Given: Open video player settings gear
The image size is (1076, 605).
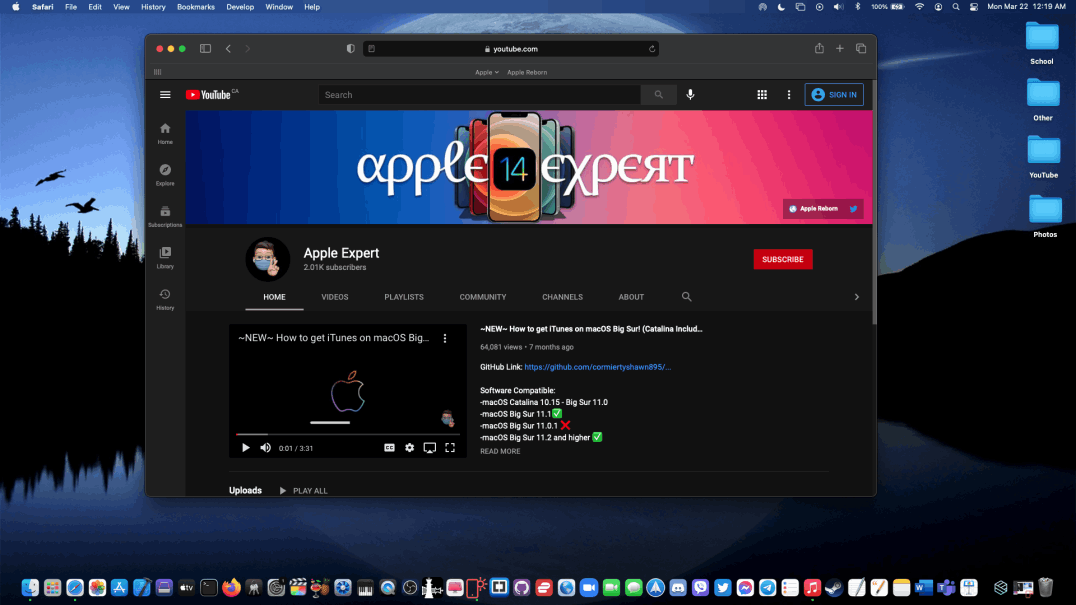Looking at the screenshot, I should [x=409, y=448].
